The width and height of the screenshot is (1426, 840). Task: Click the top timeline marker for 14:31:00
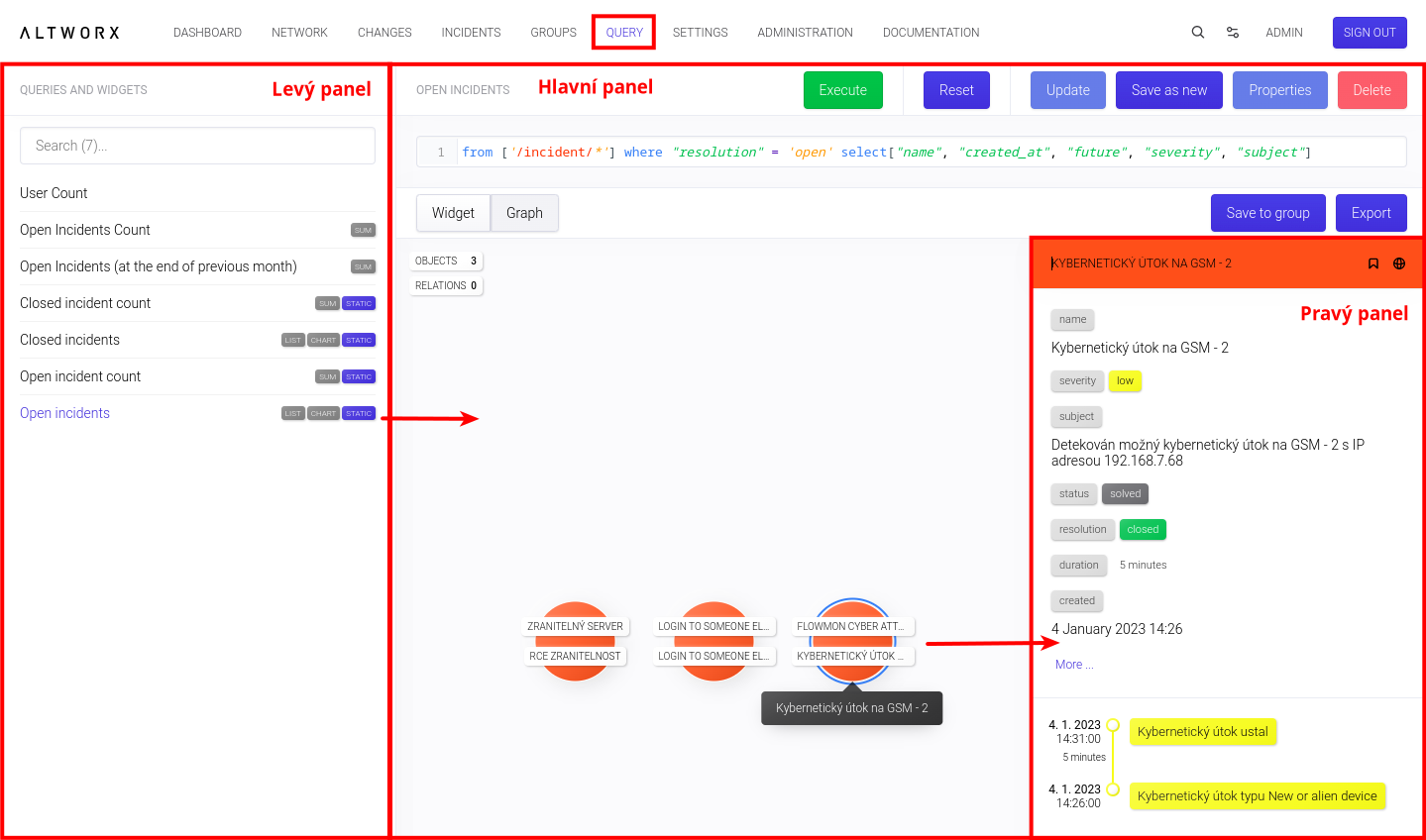tap(1113, 725)
